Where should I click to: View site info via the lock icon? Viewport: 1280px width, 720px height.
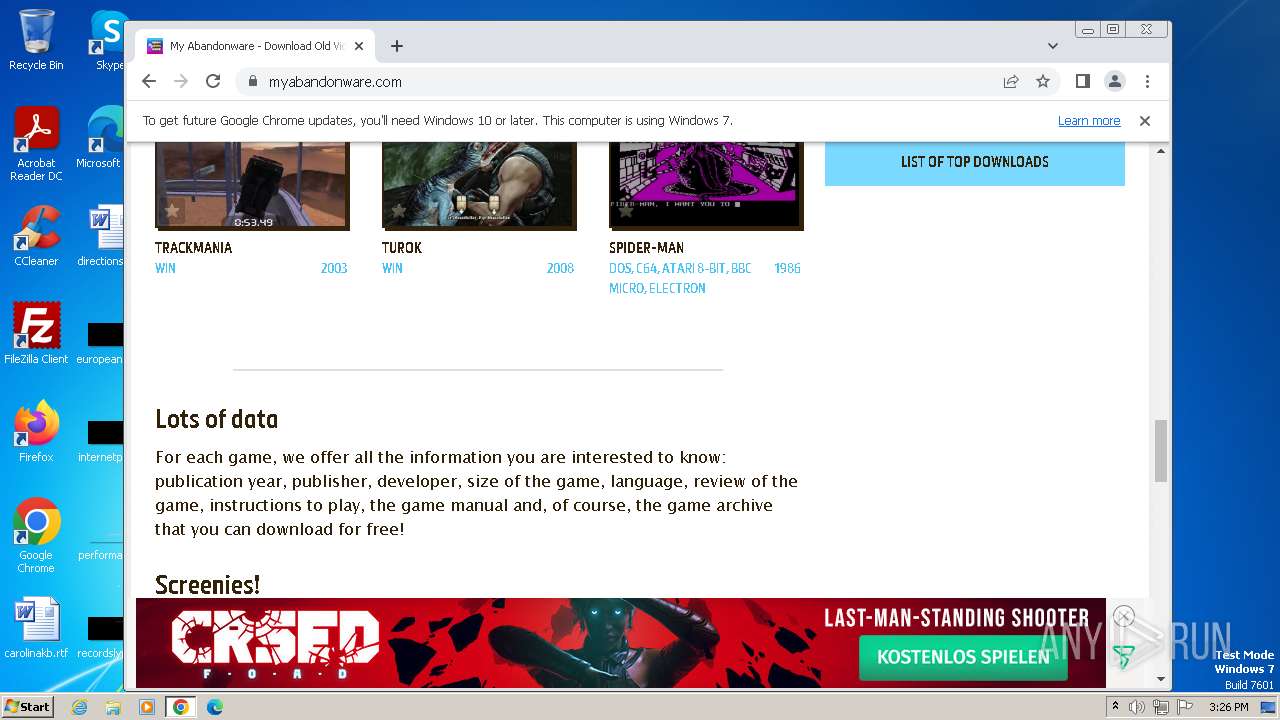pyautogui.click(x=252, y=82)
